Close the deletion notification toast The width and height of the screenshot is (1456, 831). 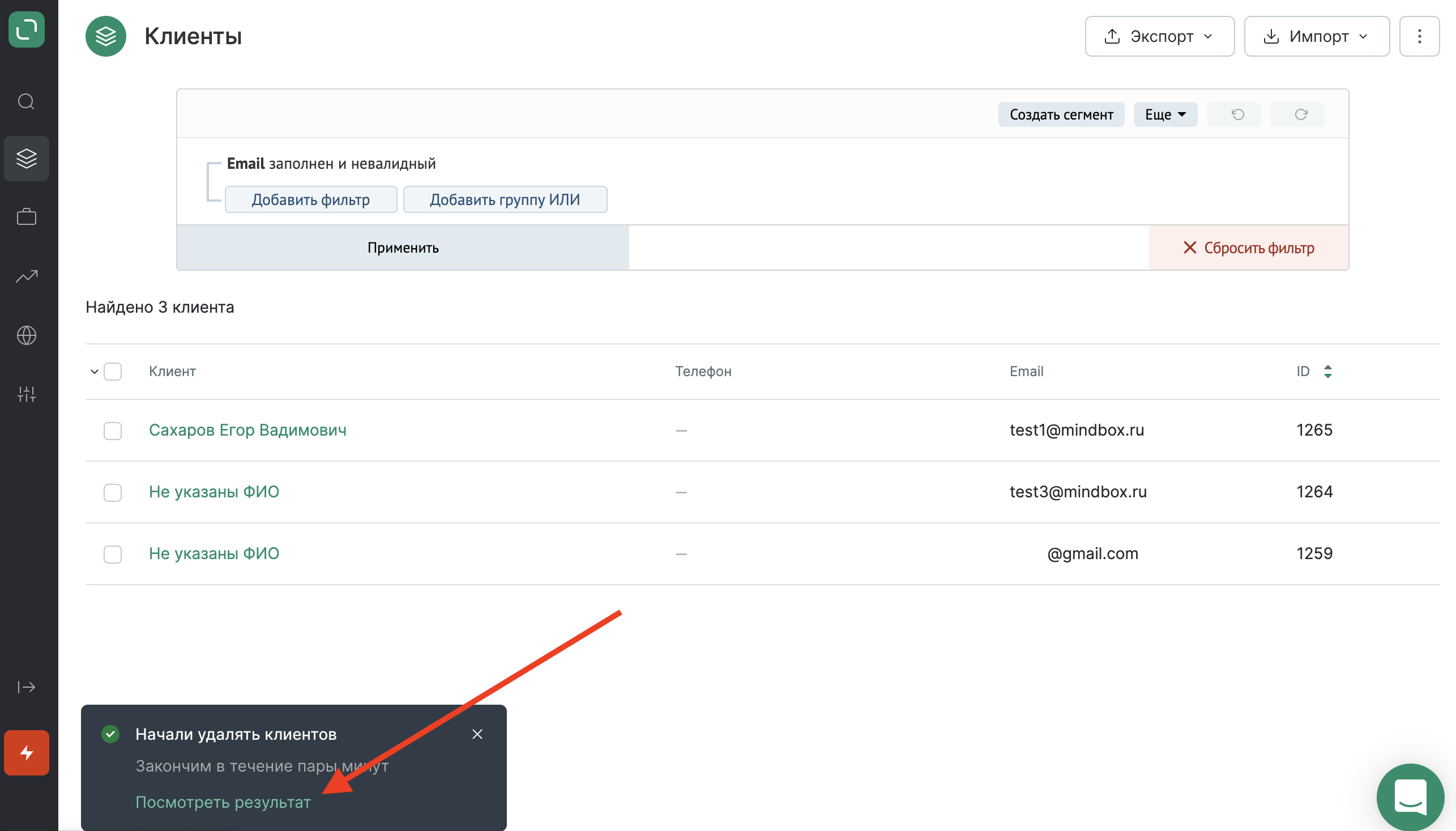pyautogui.click(x=477, y=734)
